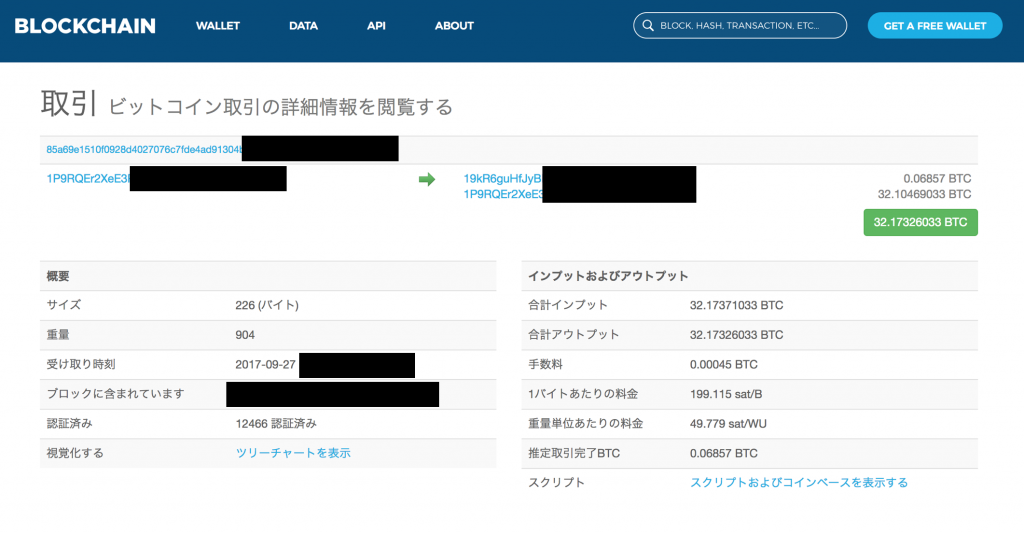Show the tree chart via ツリーチャートを表示
This screenshot has width=1024, height=533.
tap(293, 453)
